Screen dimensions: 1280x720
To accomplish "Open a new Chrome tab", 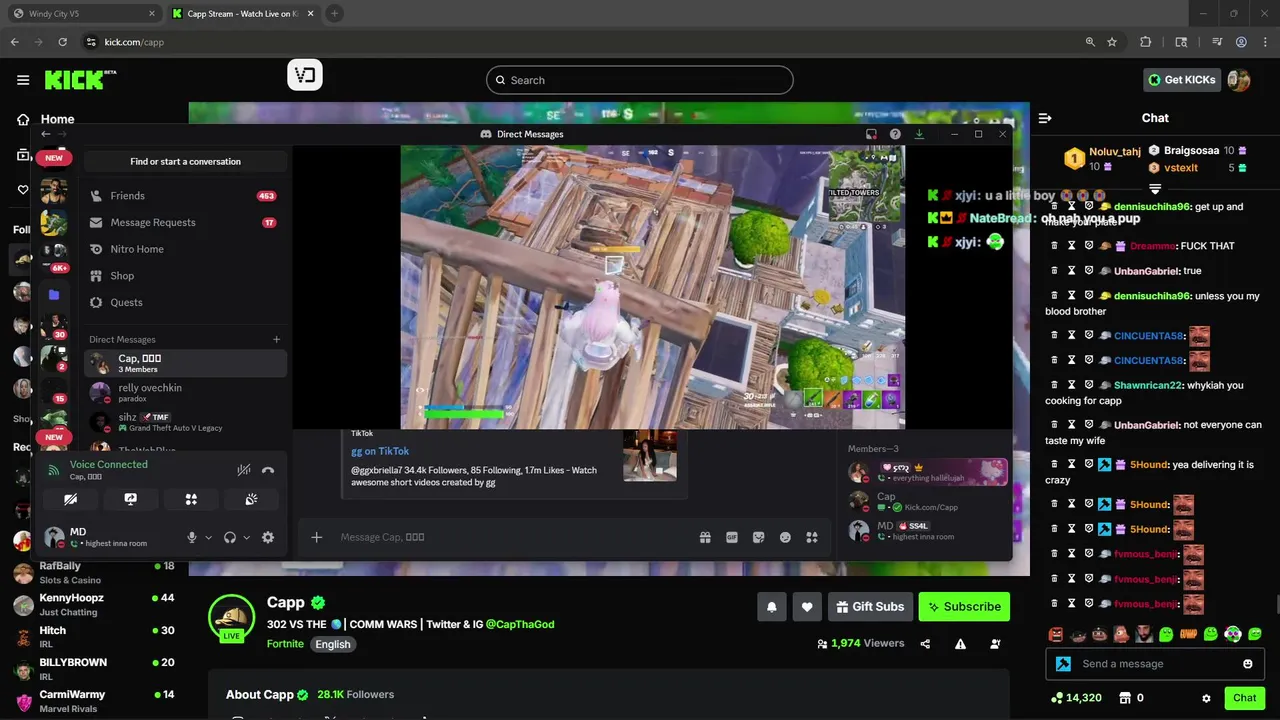I will click(334, 14).
